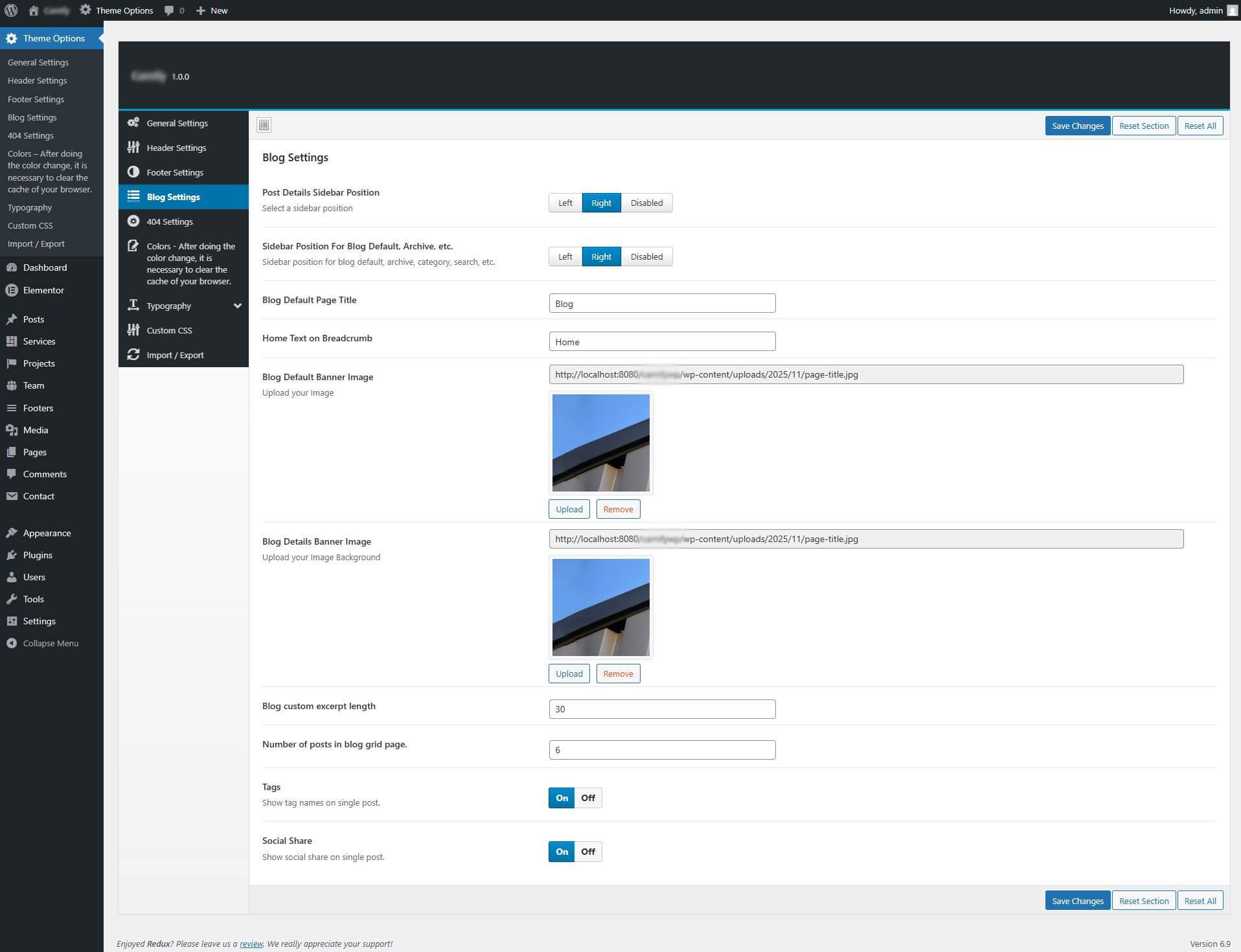Open the Elementor menu icon in sidebar
The width and height of the screenshot is (1241, 952).
tap(12, 290)
